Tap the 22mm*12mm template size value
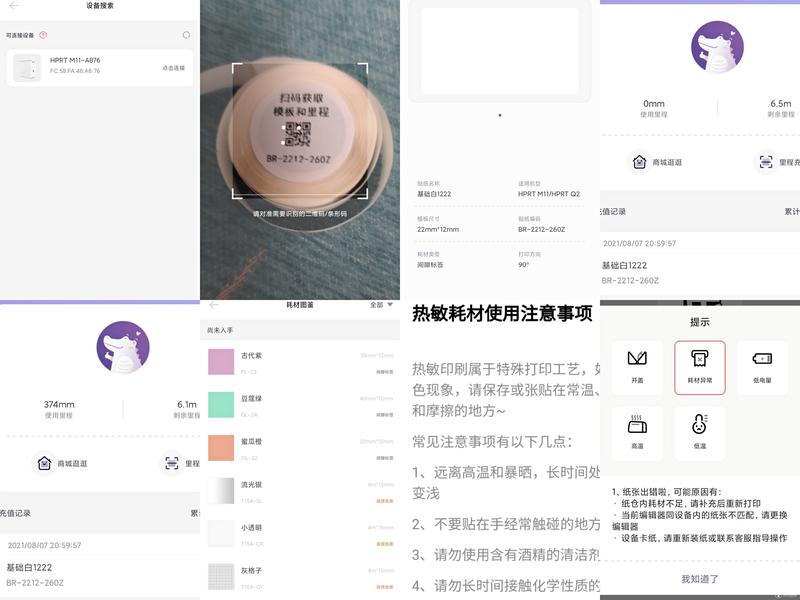The image size is (800, 600). tap(438, 230)
